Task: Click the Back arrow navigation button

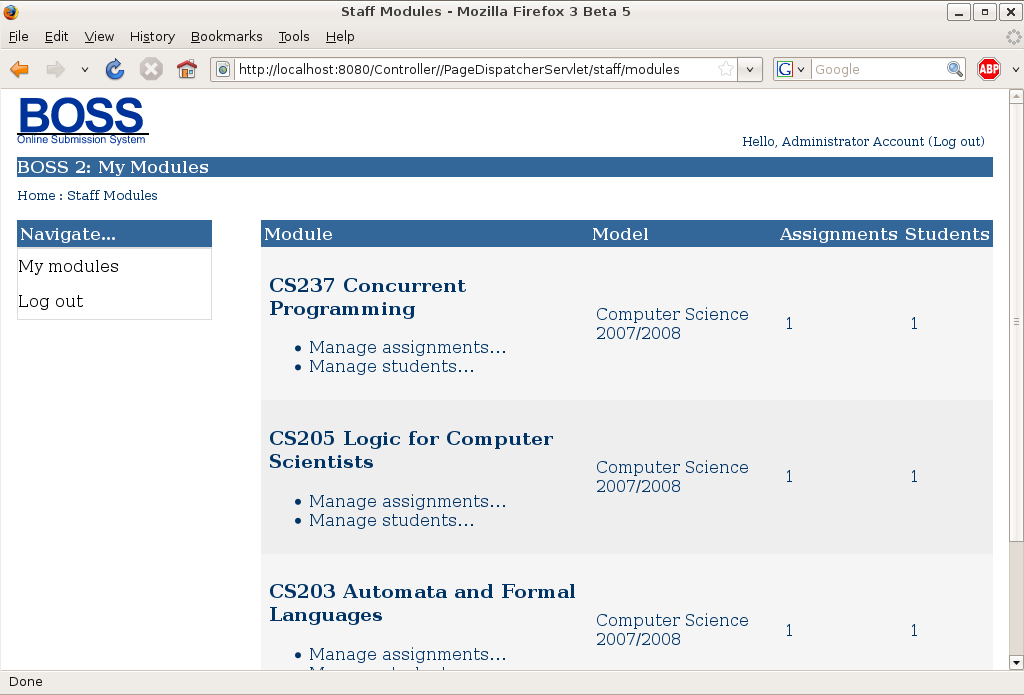Action: (x=19, y=69)
